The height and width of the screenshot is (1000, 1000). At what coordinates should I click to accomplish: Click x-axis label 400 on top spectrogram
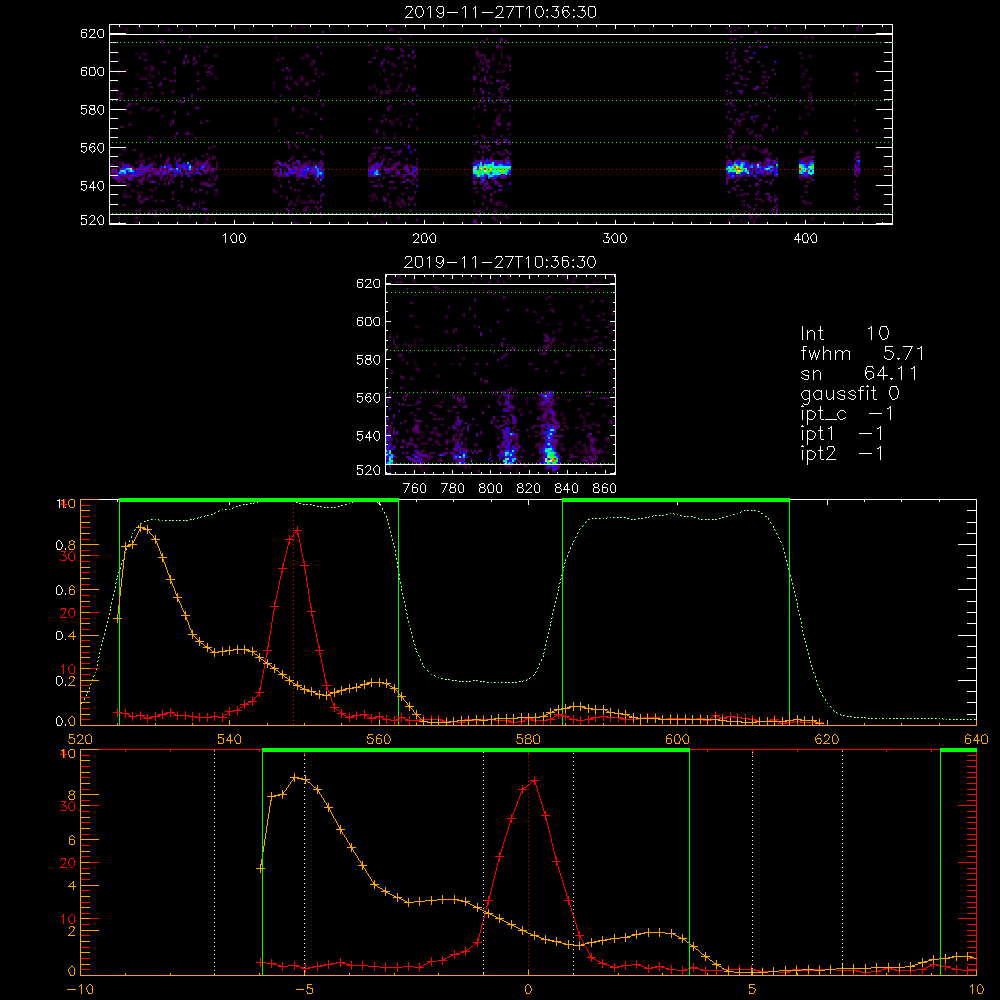point(805,239)
